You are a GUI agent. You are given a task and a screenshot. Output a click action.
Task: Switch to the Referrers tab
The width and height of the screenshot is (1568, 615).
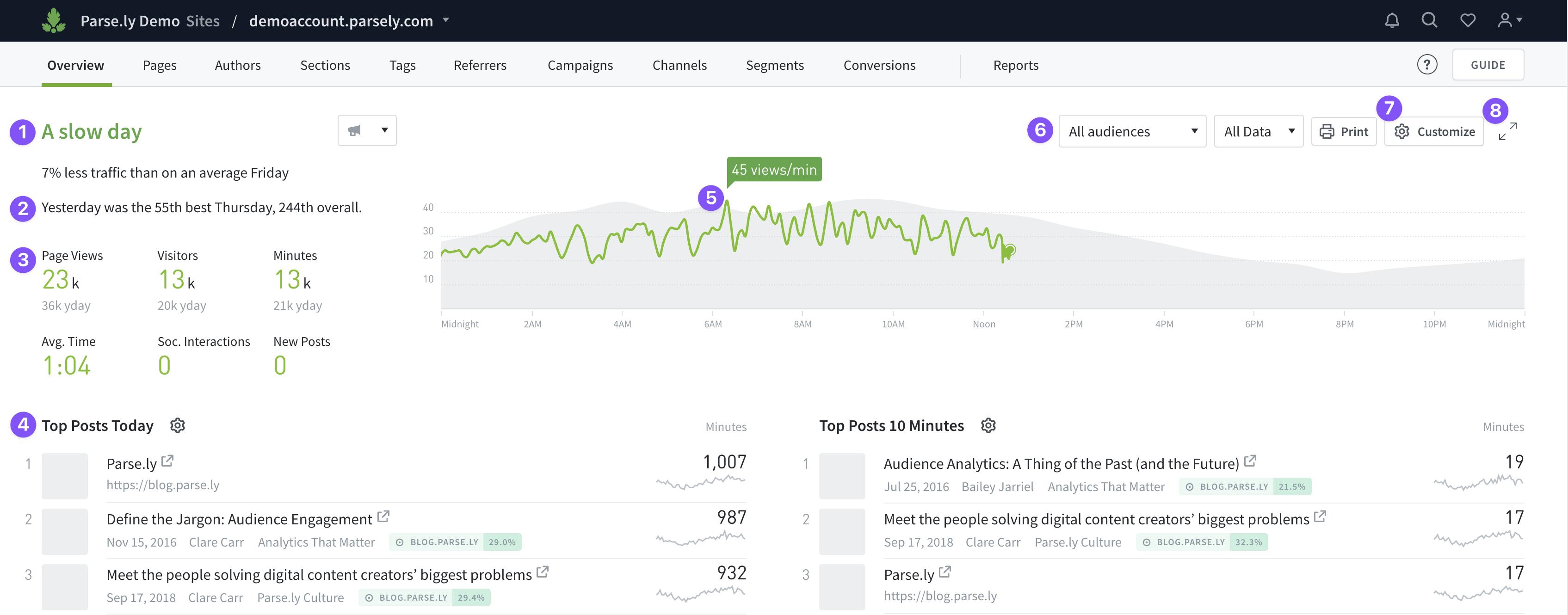tap(480, 65)
